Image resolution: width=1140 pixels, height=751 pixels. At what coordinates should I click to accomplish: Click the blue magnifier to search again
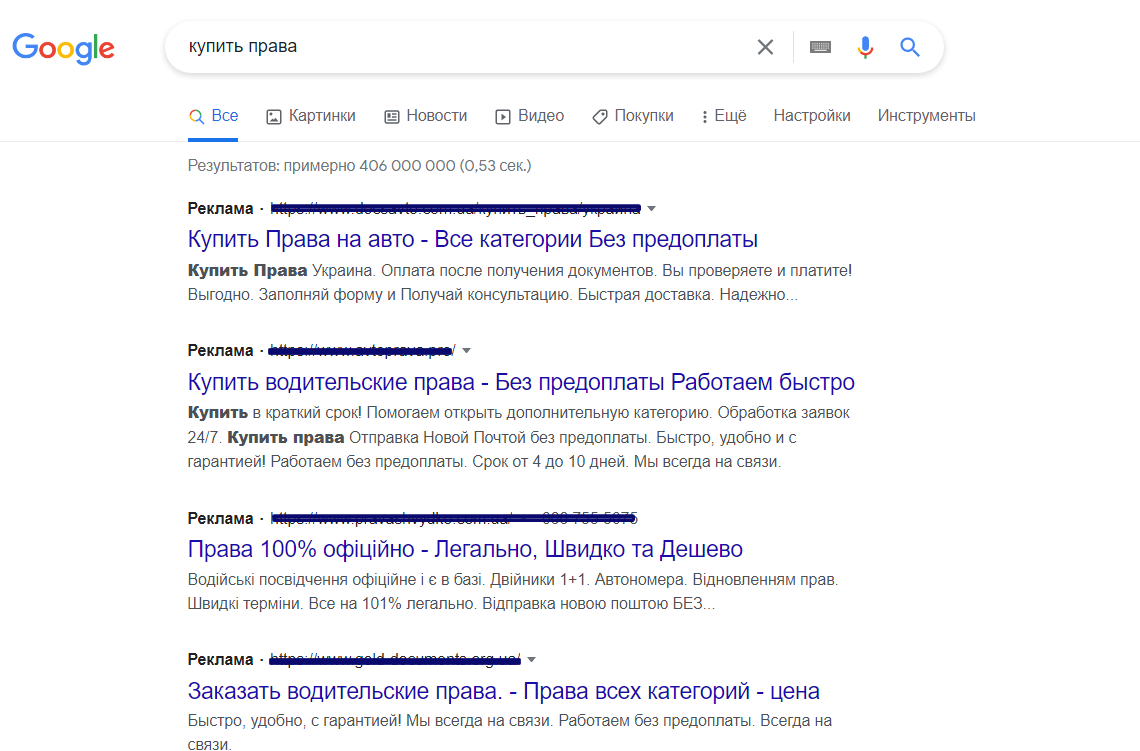coord(909,47)
